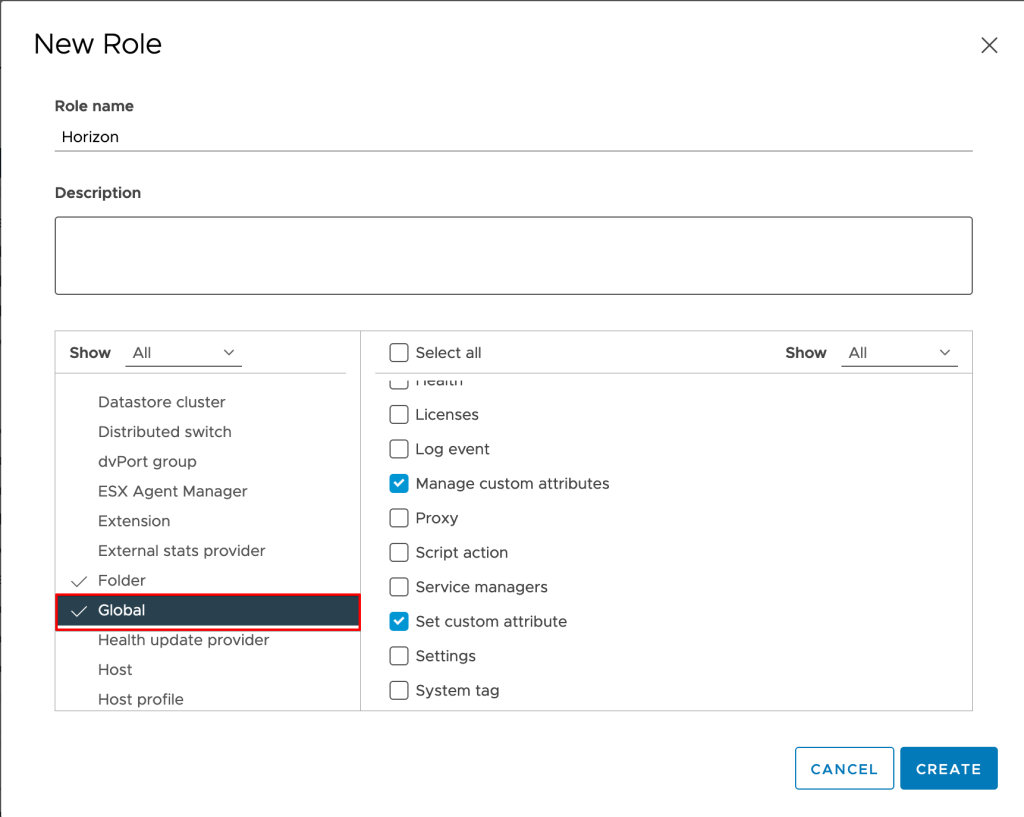Enable the Script action checkbox
Screen dimensions: 1024x817
(399, 553)
